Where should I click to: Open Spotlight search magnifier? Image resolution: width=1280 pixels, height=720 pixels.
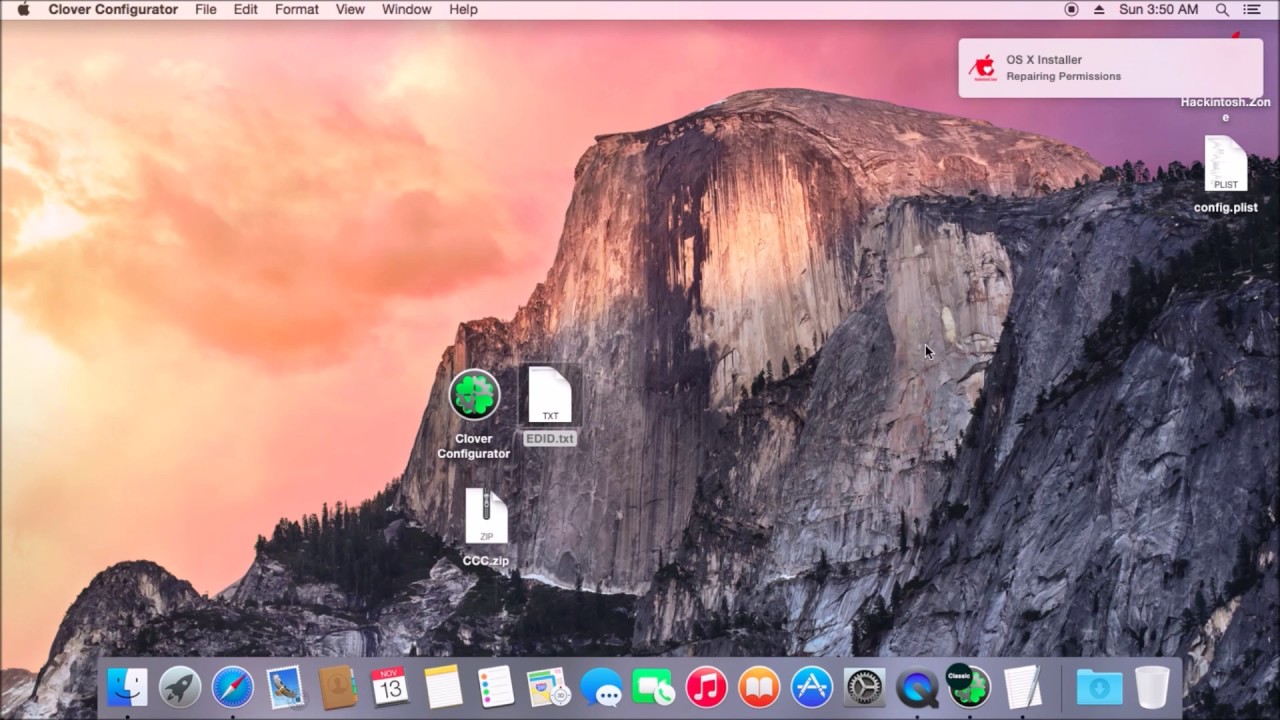1222,9
